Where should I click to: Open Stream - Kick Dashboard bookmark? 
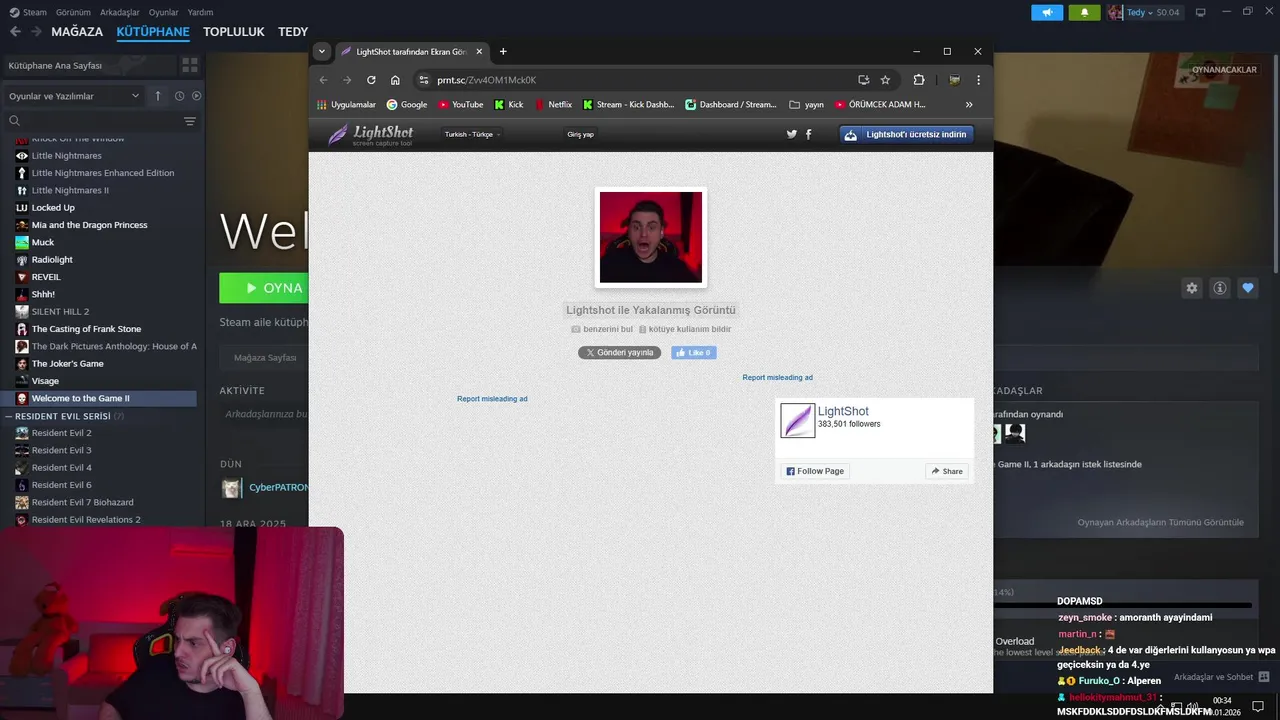coord(628,104)
